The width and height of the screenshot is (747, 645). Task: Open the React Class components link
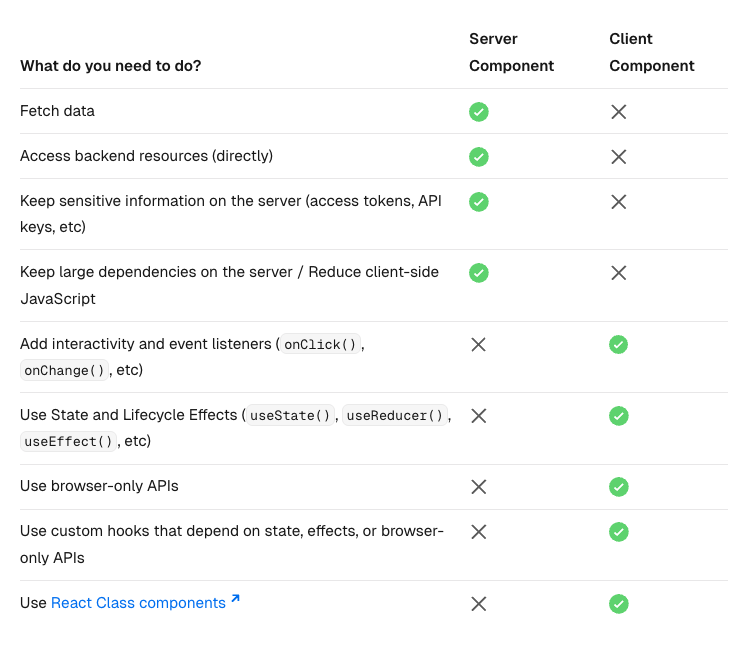[138, 603]
